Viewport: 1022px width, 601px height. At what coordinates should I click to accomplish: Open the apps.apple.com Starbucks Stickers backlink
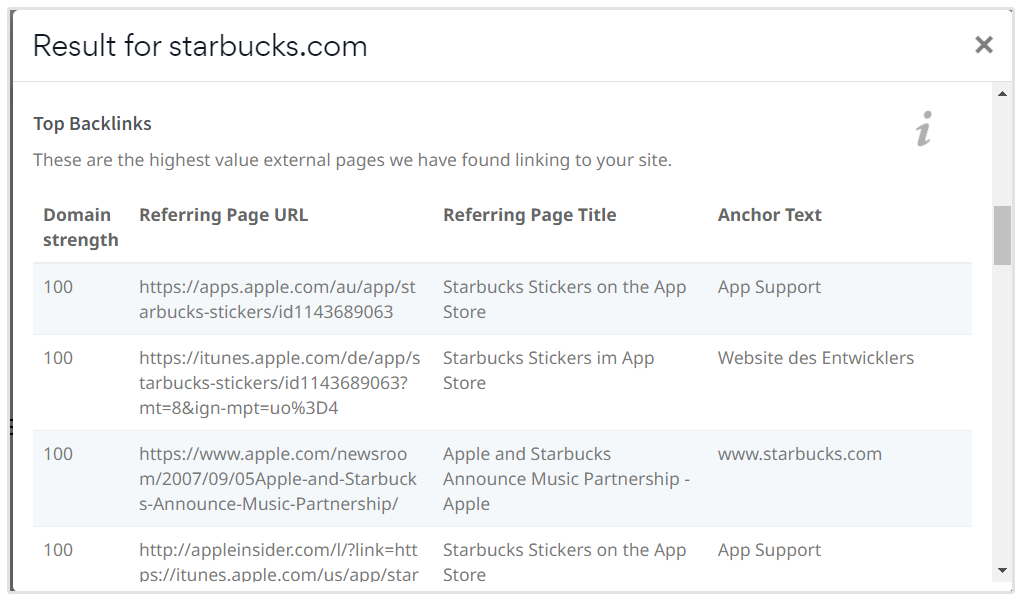tap(276, 298)
